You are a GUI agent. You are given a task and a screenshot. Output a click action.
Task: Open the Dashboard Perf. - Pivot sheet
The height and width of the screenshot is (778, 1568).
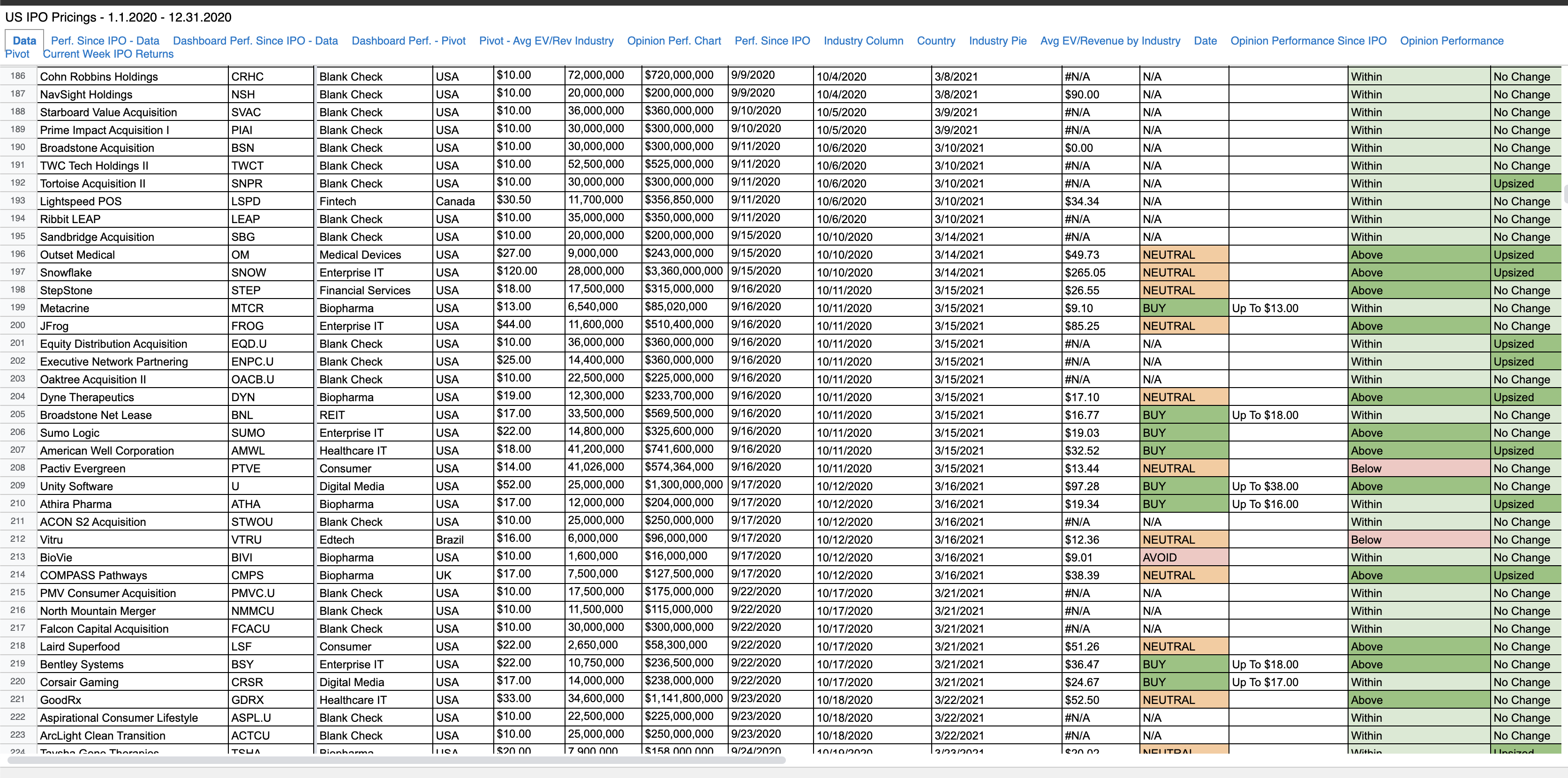pyautogui.click(x=408, y=41)
